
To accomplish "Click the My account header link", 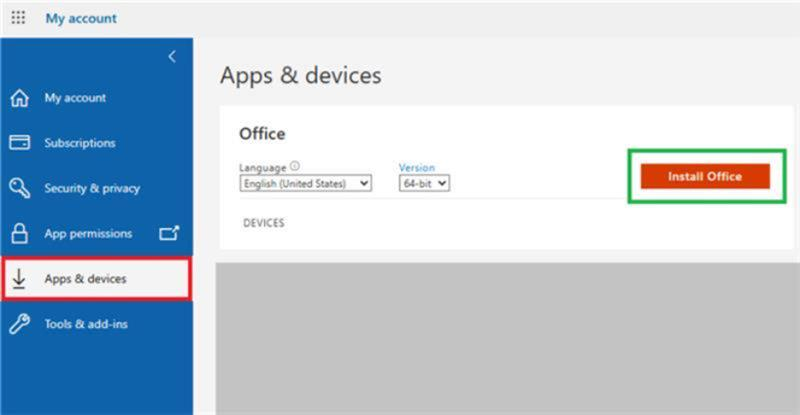I will [81, 18].
